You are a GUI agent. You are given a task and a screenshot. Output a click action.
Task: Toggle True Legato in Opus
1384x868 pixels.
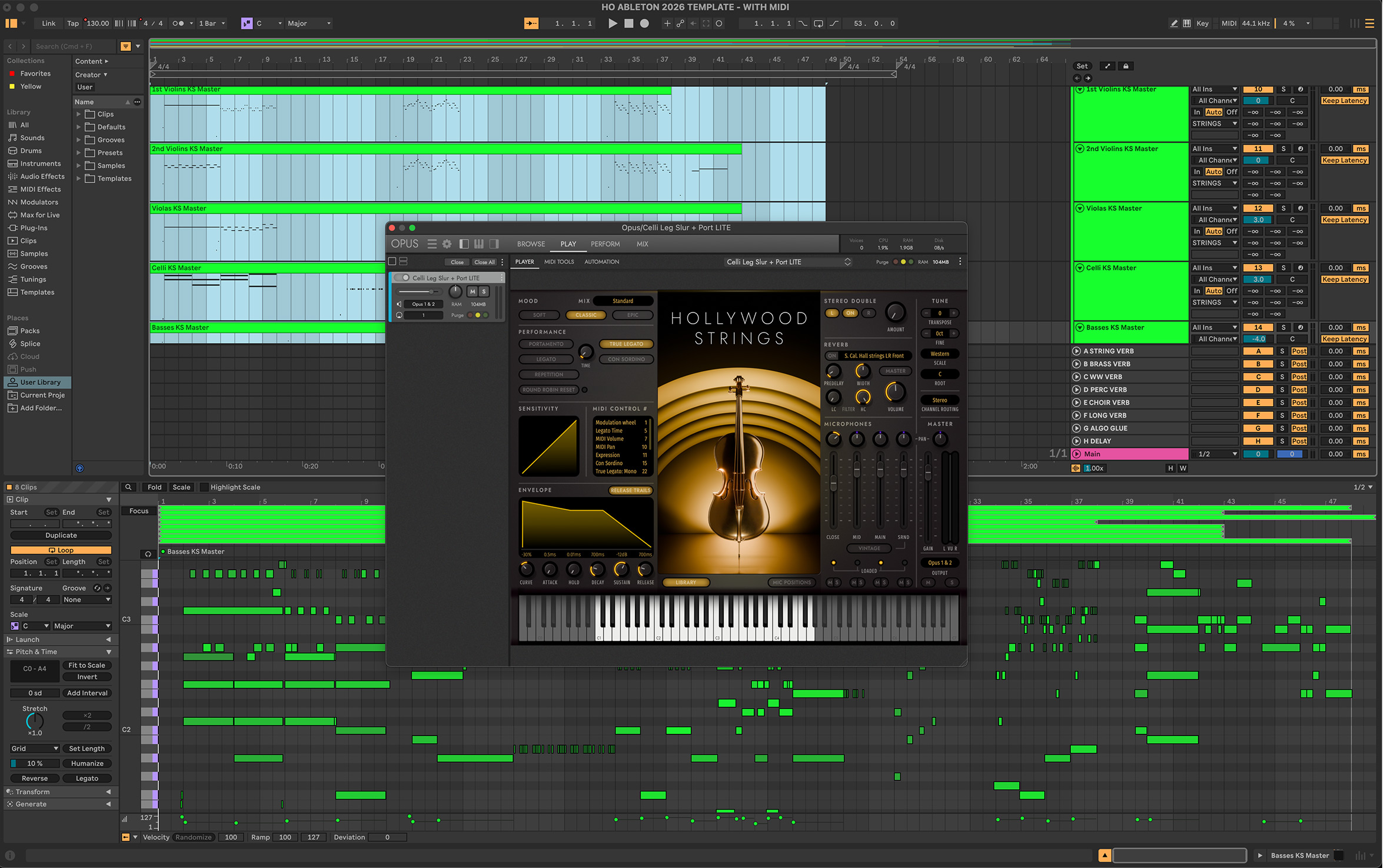[626, 344]
